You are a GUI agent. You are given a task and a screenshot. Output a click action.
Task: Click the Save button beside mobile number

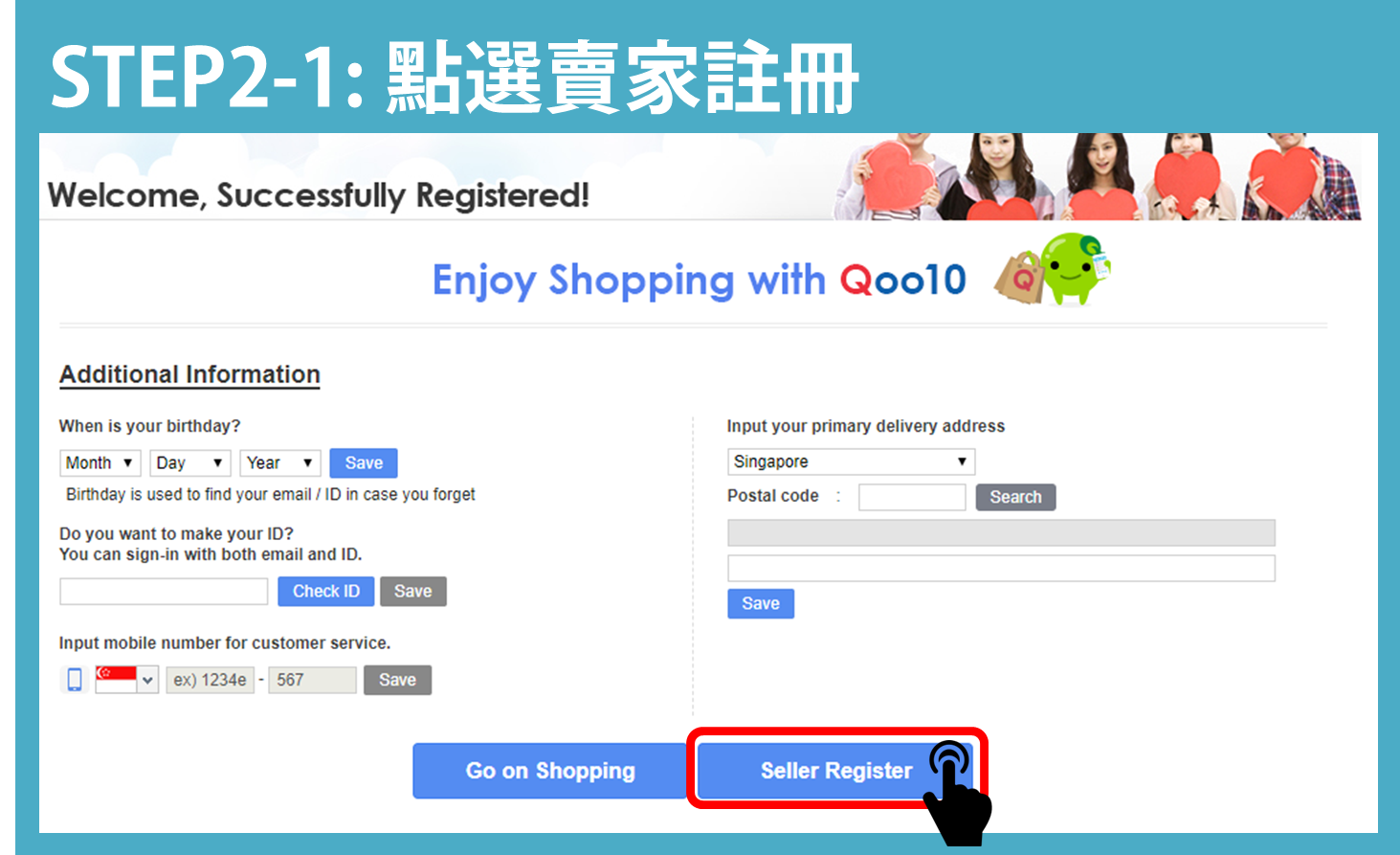click(397, 680)
